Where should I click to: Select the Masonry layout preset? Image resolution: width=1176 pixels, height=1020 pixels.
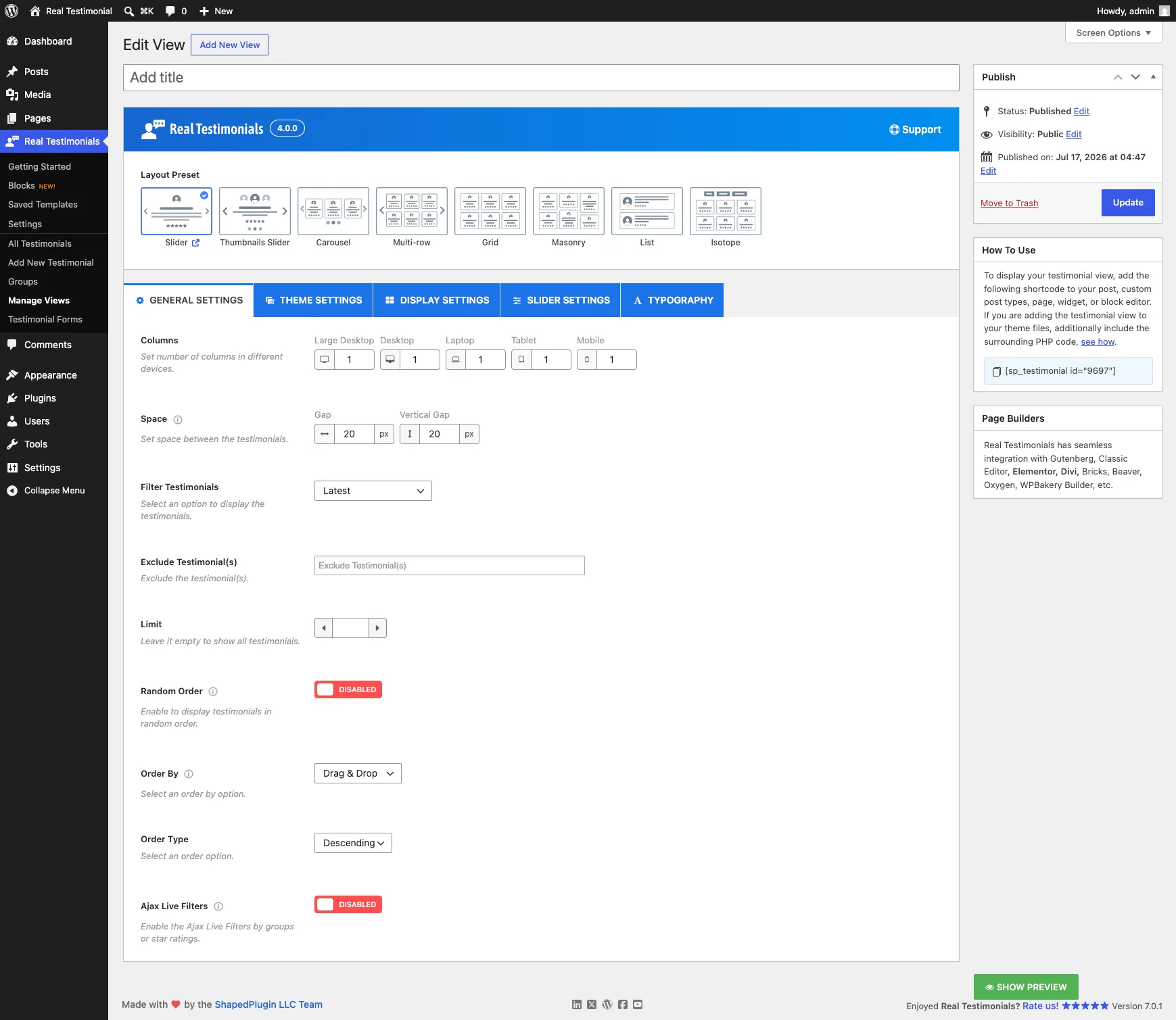click(569, 212)
